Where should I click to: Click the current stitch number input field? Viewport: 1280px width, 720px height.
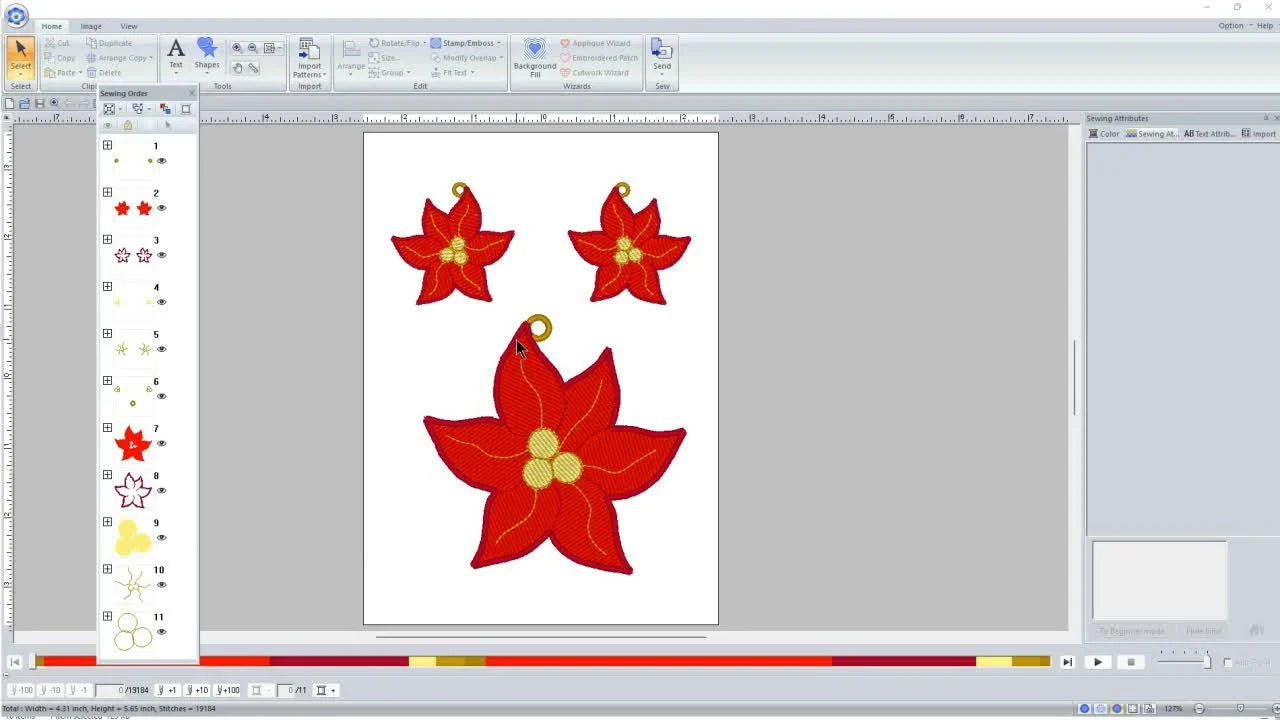tap(110, 690)
